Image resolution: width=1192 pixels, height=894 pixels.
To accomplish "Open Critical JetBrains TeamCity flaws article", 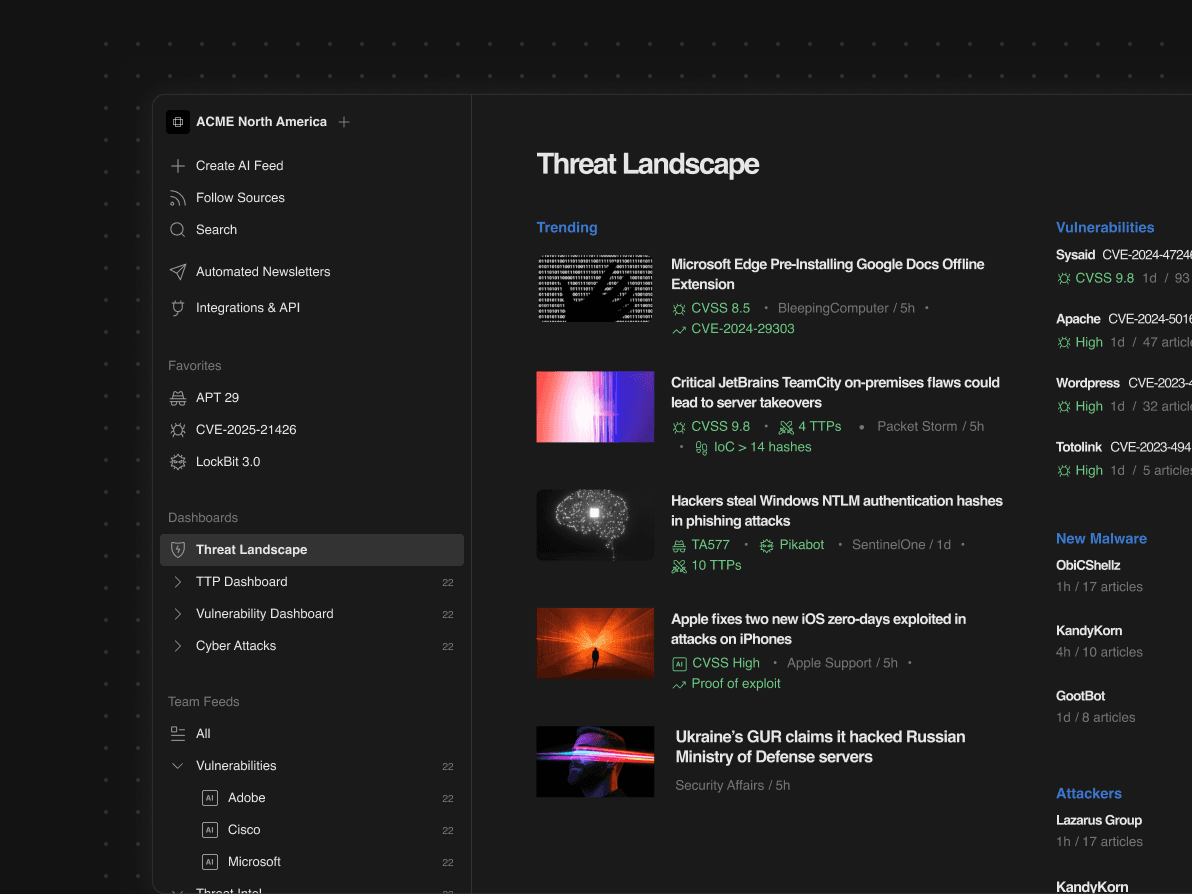I will [x=835, y=392].
